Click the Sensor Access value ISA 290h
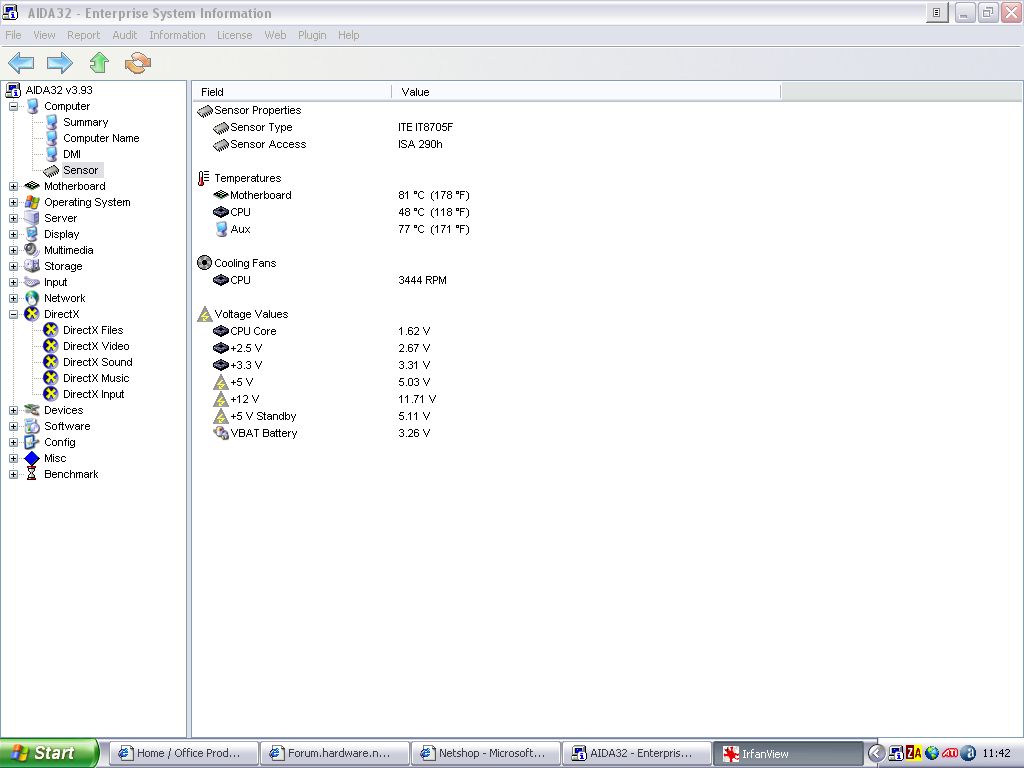 (420, 144)
